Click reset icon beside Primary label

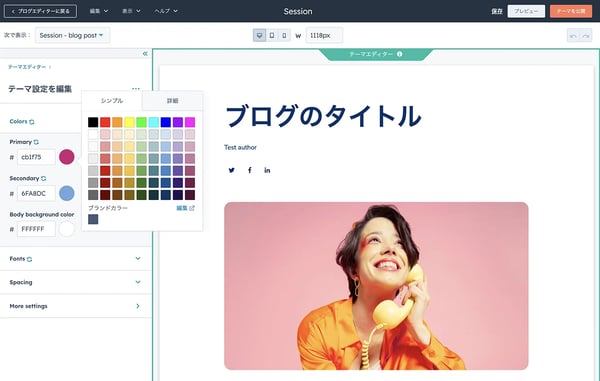(36, 142)
